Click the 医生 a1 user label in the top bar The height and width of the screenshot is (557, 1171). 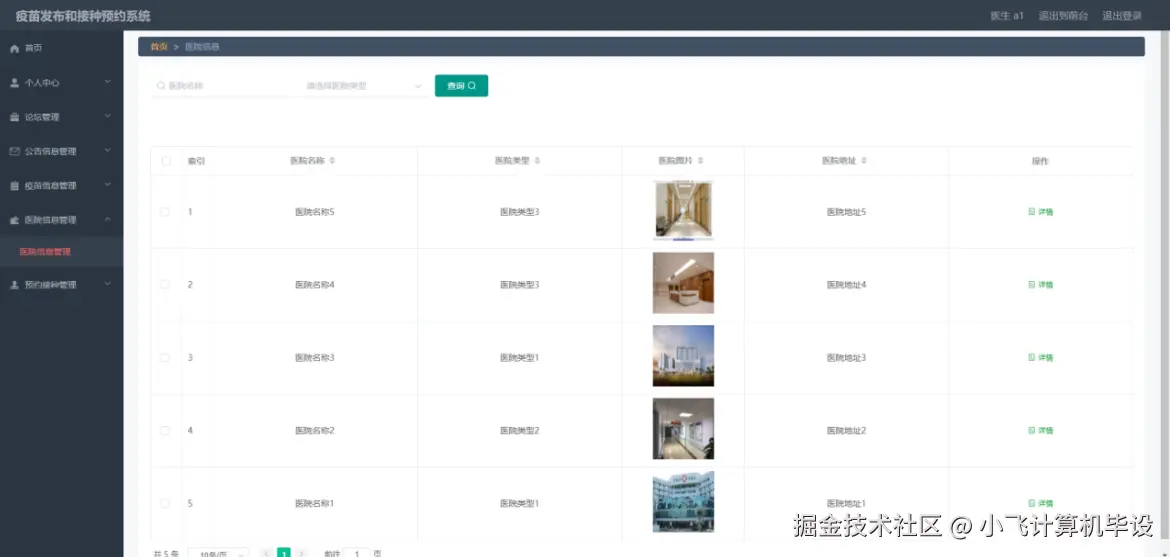(x=1007, y=16)
